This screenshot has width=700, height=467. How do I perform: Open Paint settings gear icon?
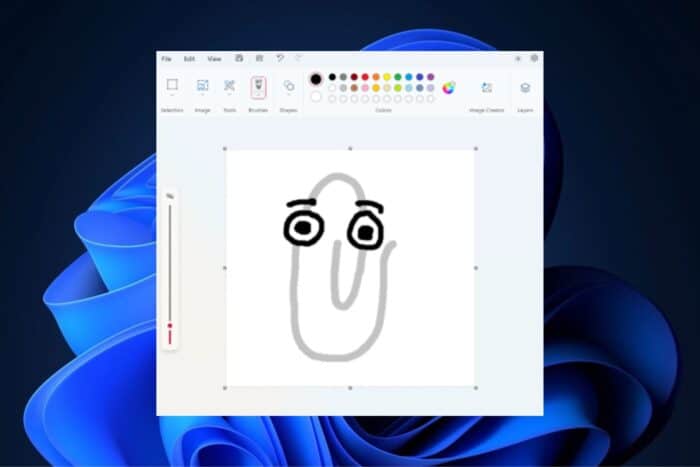534,58
